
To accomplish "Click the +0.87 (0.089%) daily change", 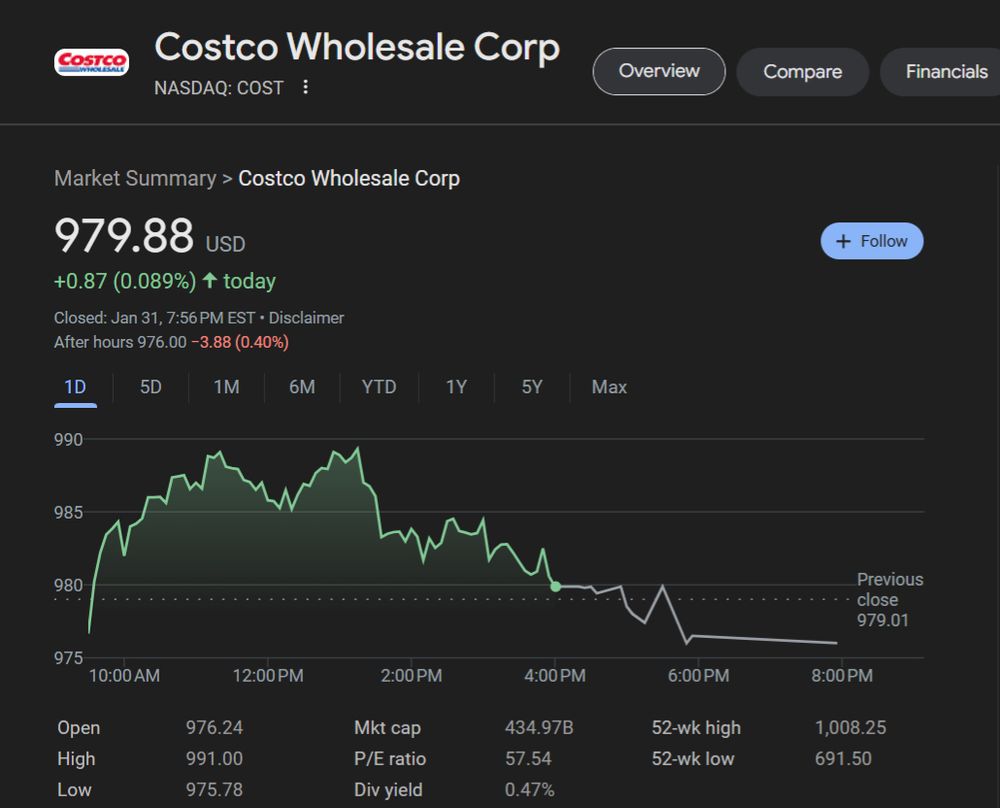I will click(125, 281).
